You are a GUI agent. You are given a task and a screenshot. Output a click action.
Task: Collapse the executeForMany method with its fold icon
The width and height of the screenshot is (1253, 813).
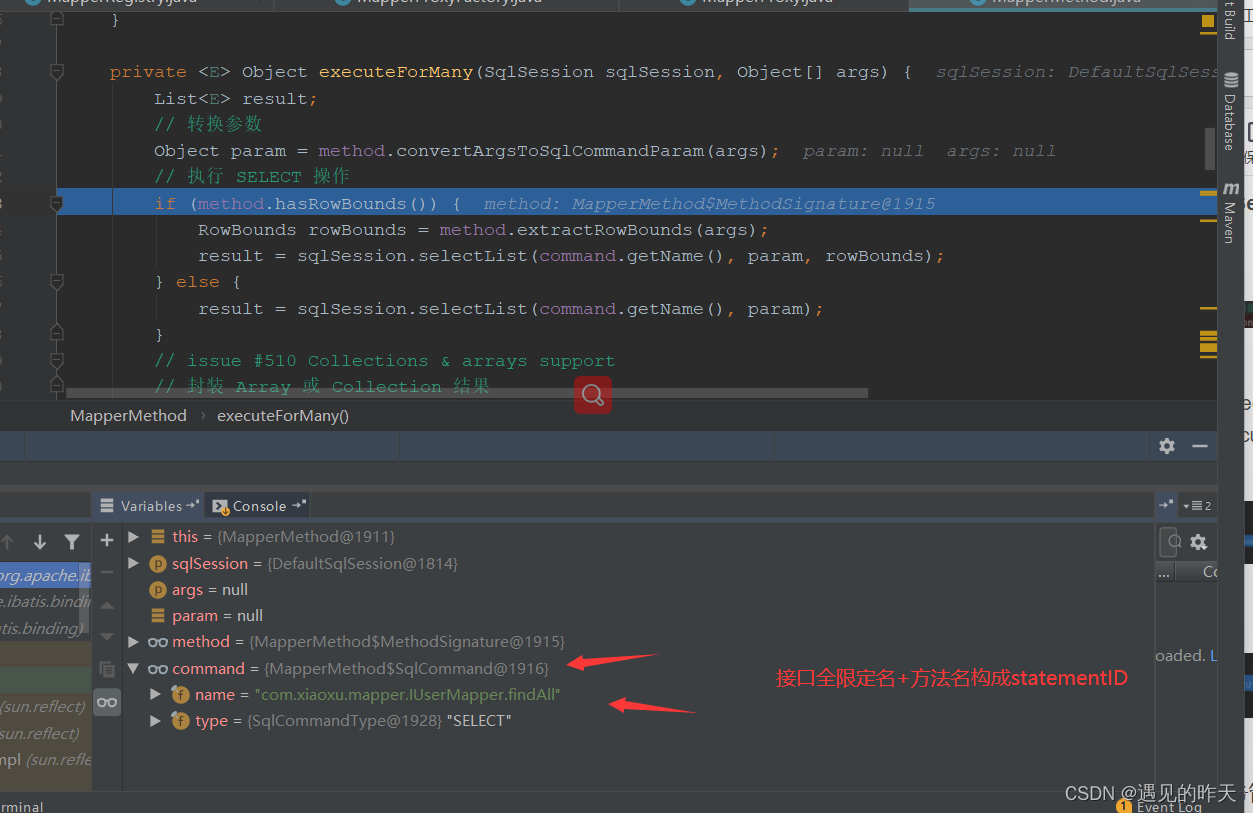tap(57, 72)
